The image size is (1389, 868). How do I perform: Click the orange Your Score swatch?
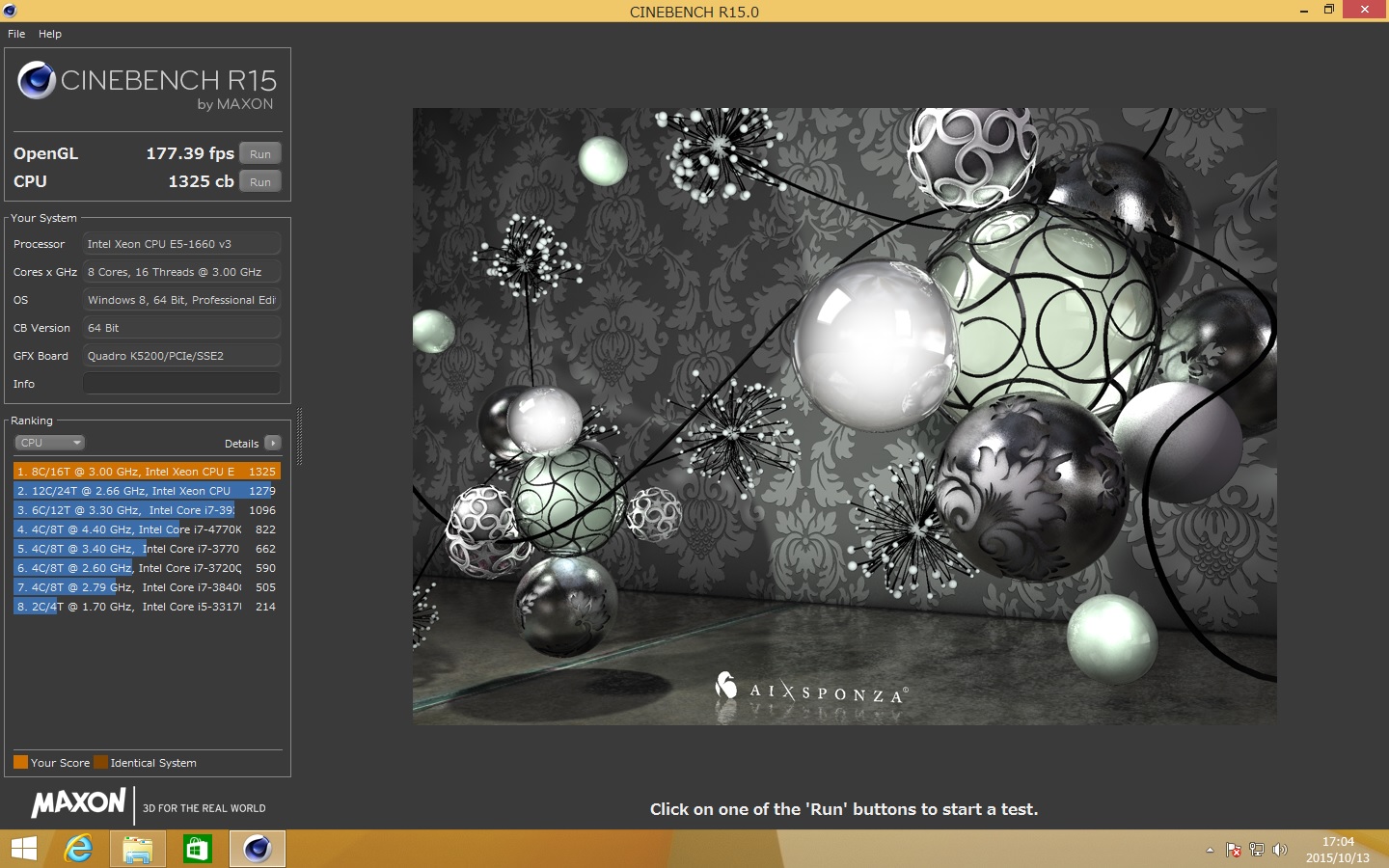pyautogui.click(x=20, y=763)
